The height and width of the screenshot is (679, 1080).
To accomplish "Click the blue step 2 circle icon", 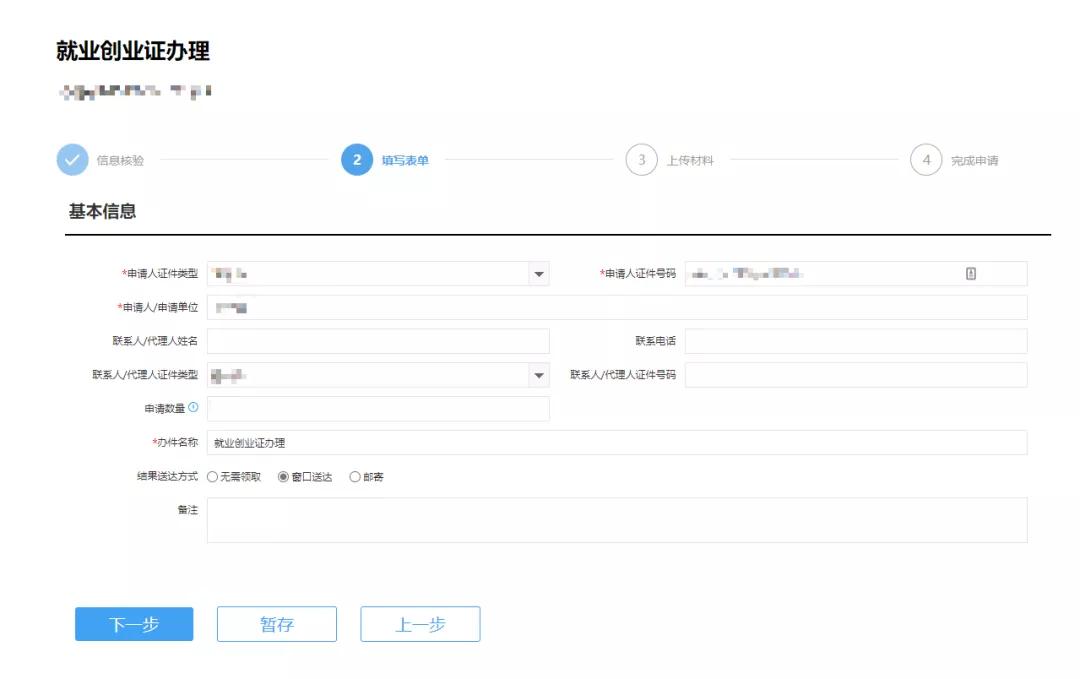I will coord(356,159).
